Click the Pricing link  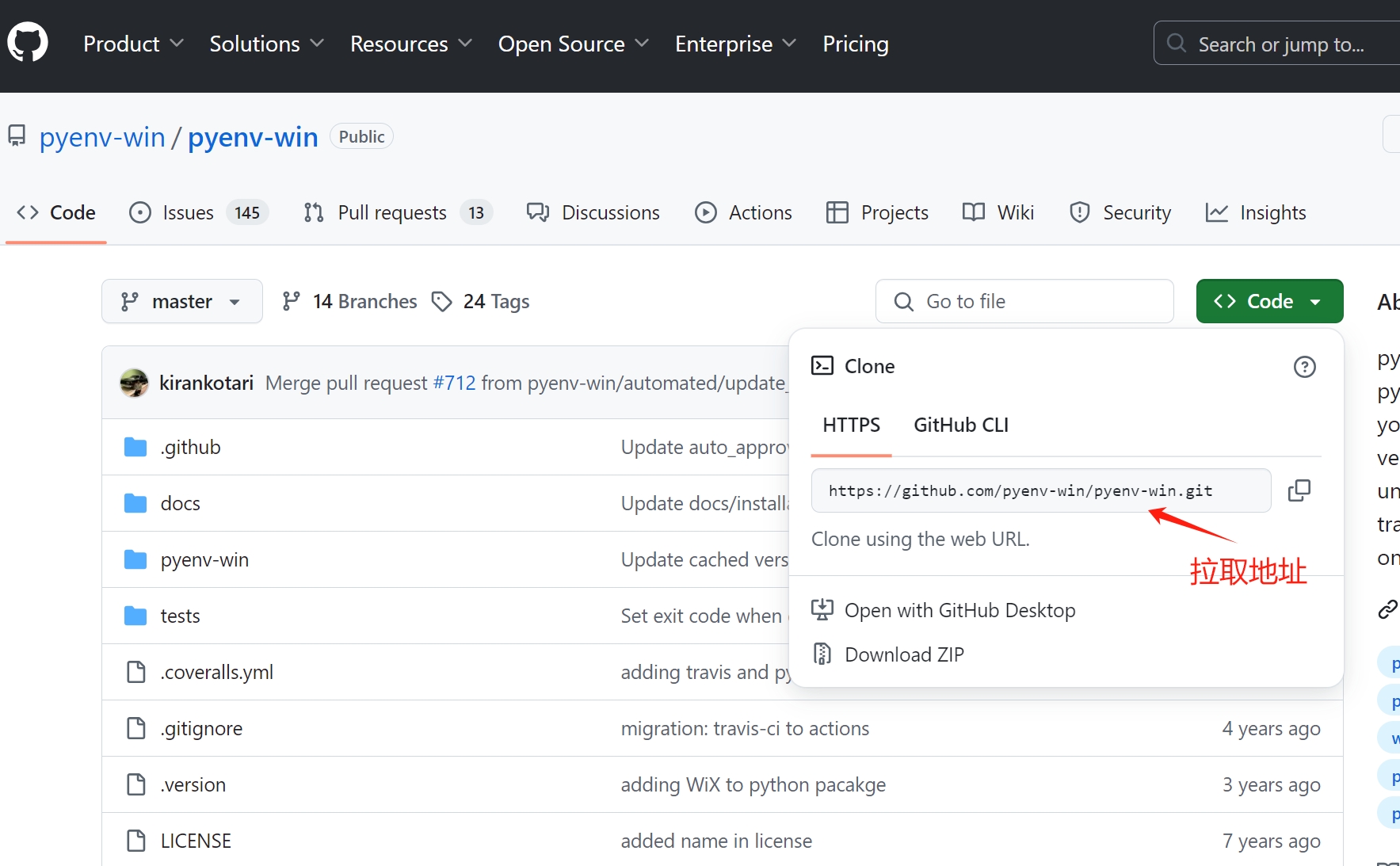[855, 44]
